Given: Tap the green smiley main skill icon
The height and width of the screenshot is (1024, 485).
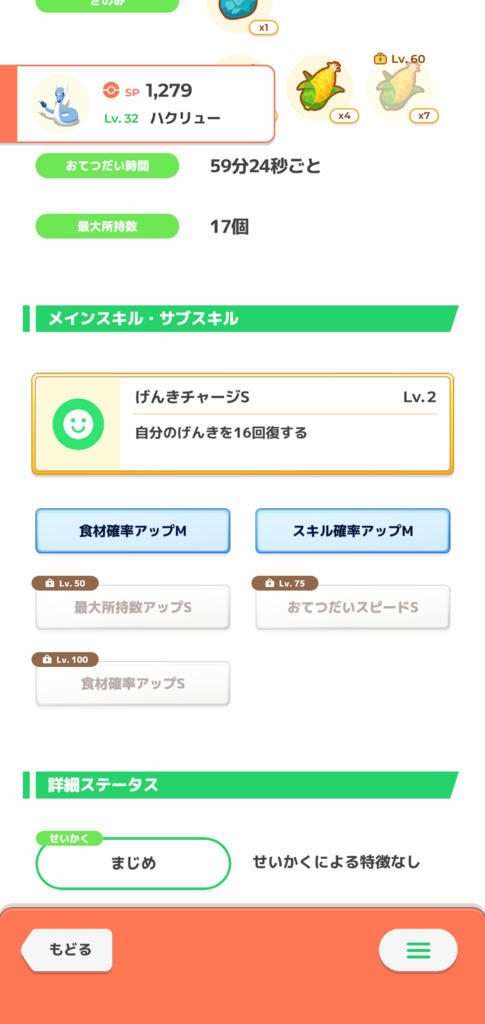Looking at the screenshot, I should [x=78, y=424].
